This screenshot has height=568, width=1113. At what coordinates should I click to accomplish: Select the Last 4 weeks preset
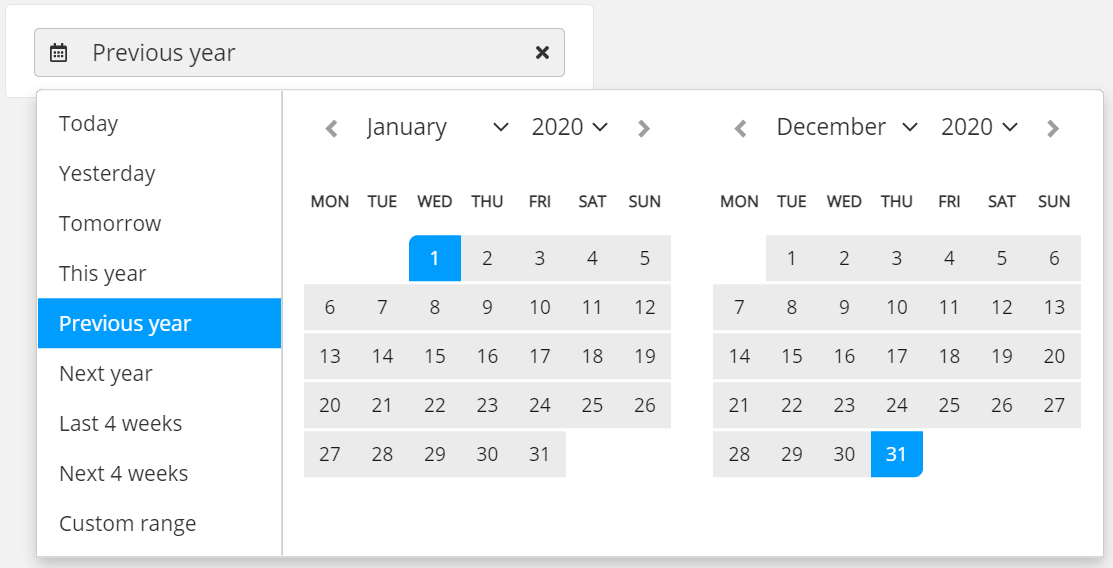tap(121, 424)
